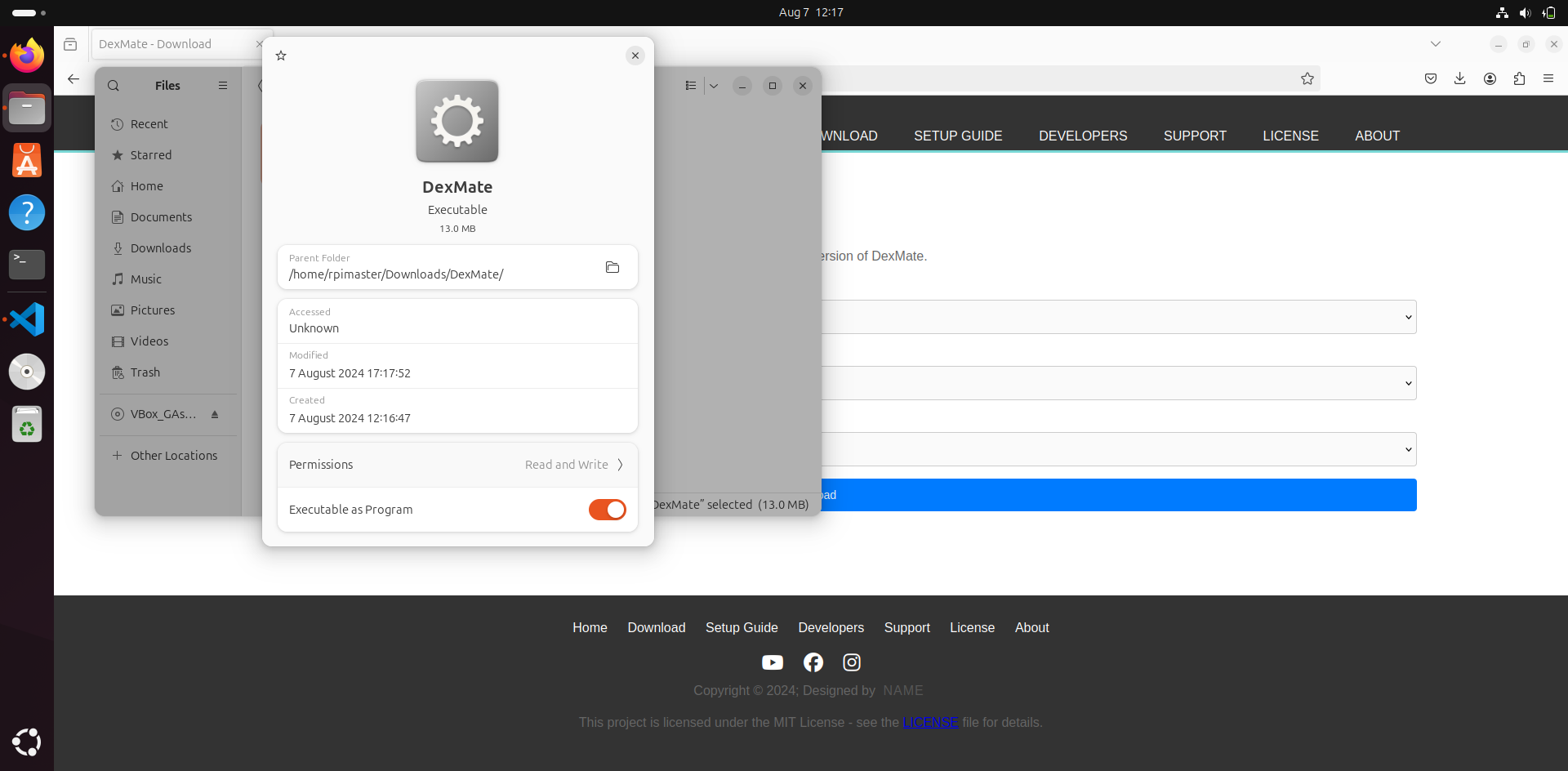This screenshot has height=771, width=1568.
Task: Open the Files hamburger menu
Action: [223, 86]
